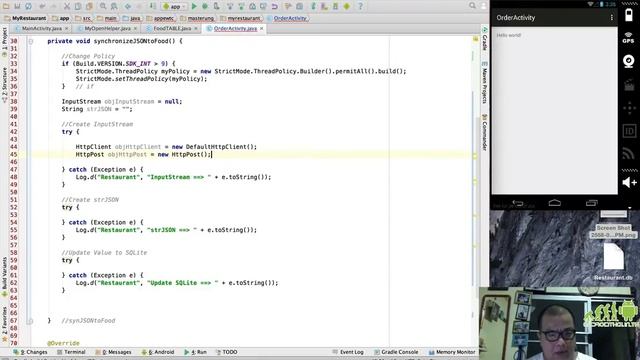This screenshot has width=640, height=360.
Task: Close the MainActivity.java tab
Action: pos(67,29)
